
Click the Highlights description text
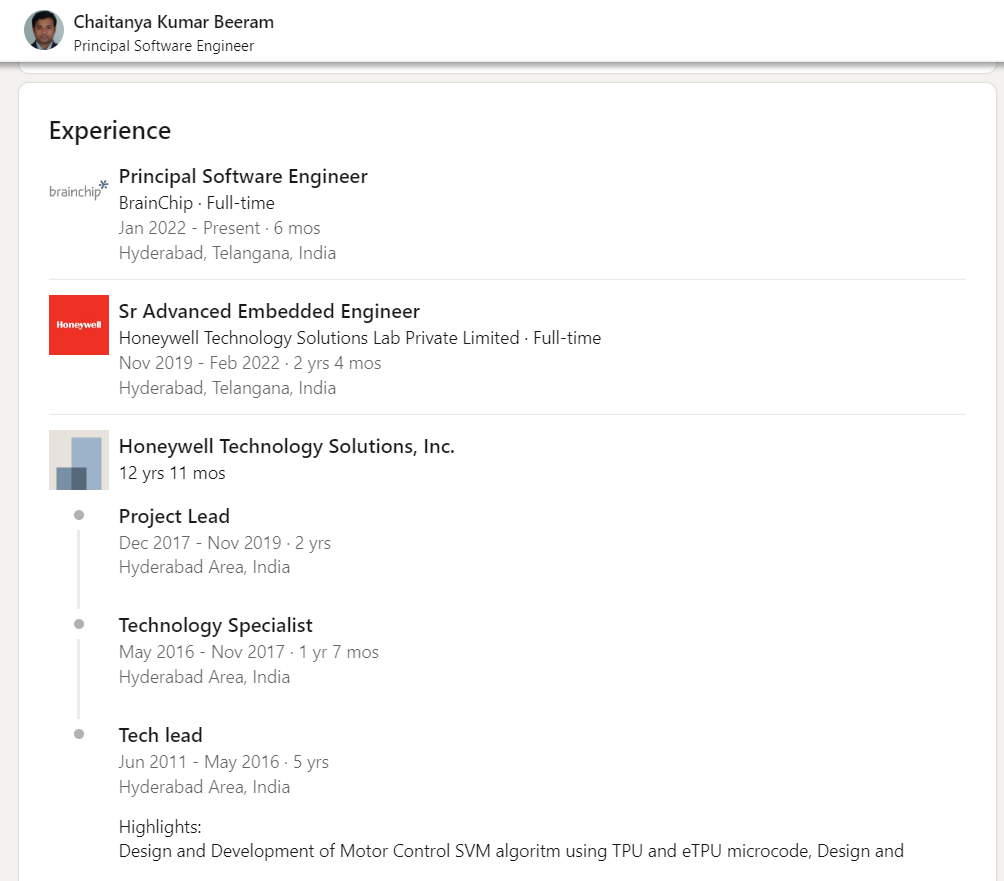[x=510, y=851]
